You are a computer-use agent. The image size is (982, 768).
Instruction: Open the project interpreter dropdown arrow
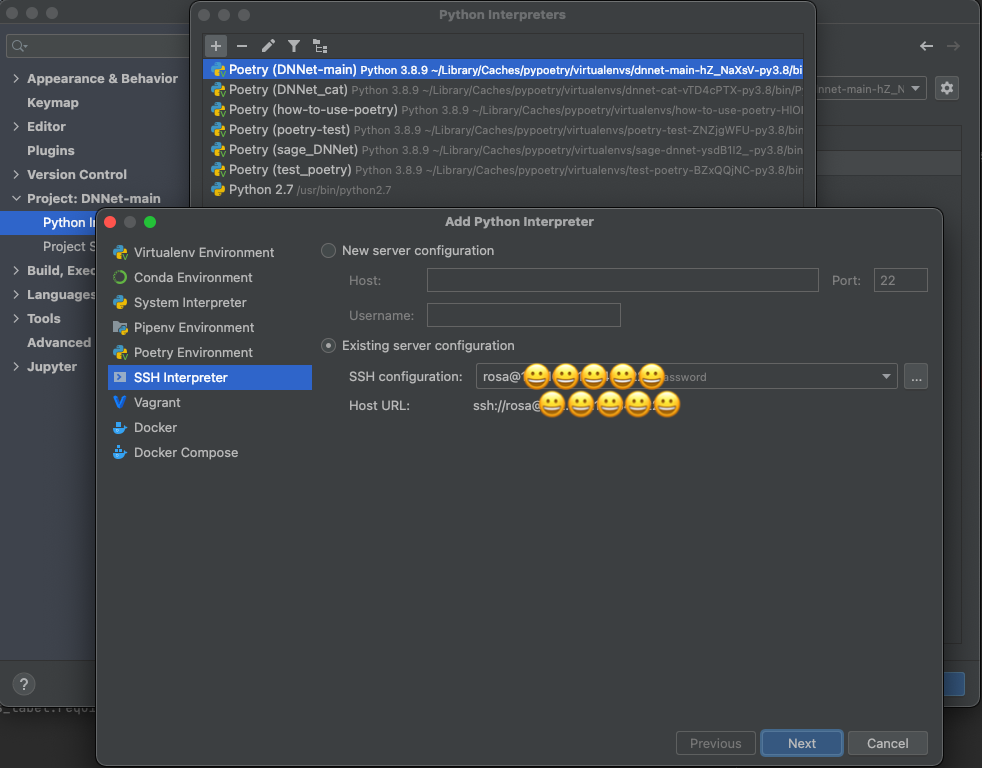(916, 88)
